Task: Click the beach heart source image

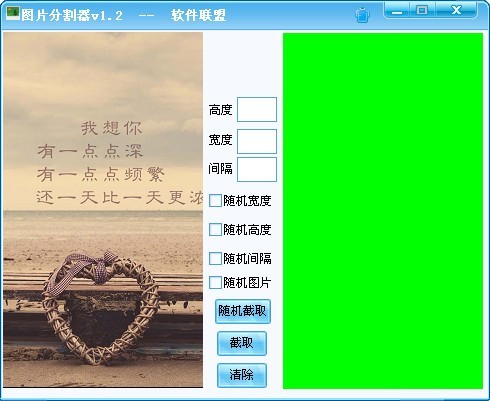Action: pos(103,210)
